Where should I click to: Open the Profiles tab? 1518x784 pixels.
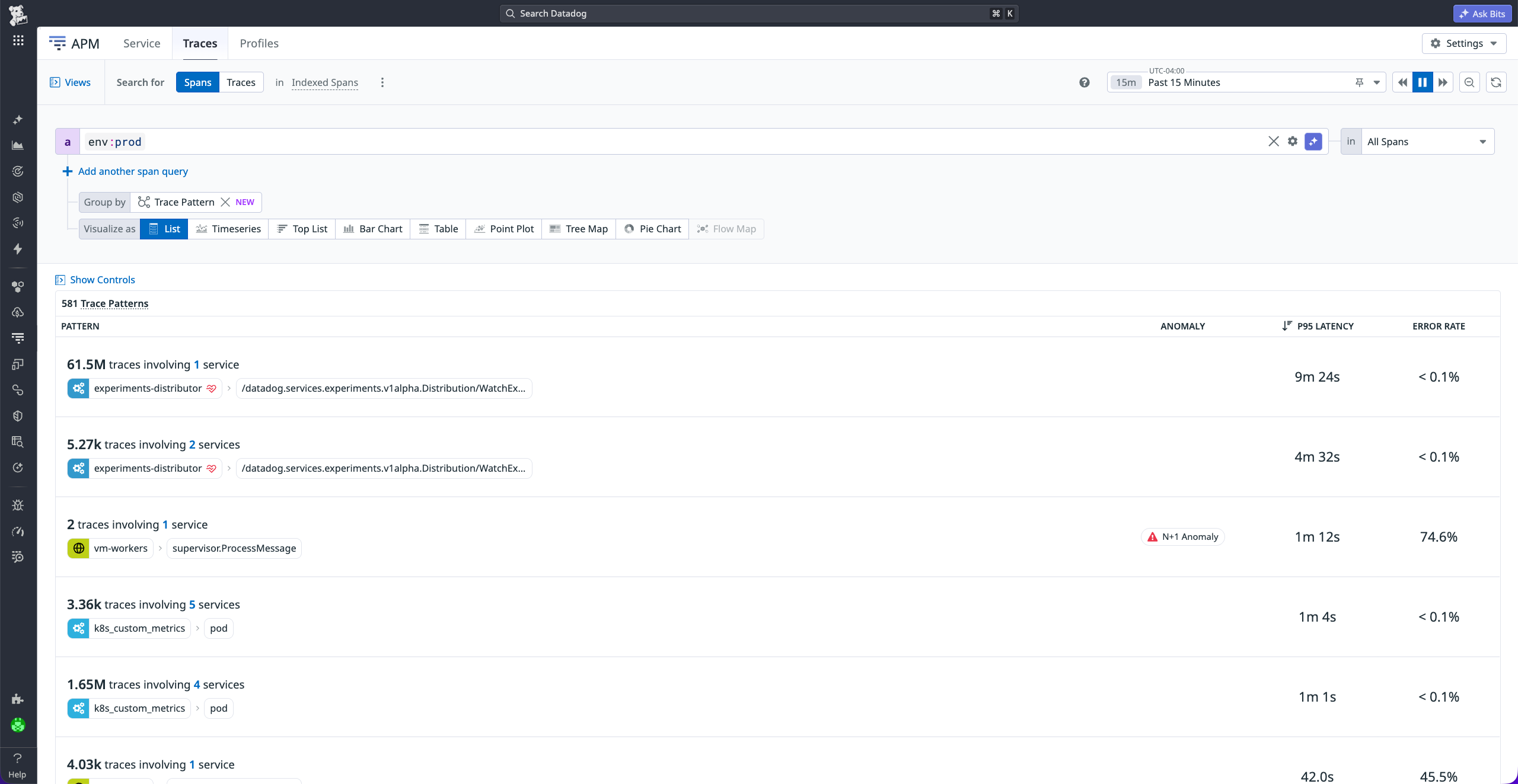pos(259,43)
